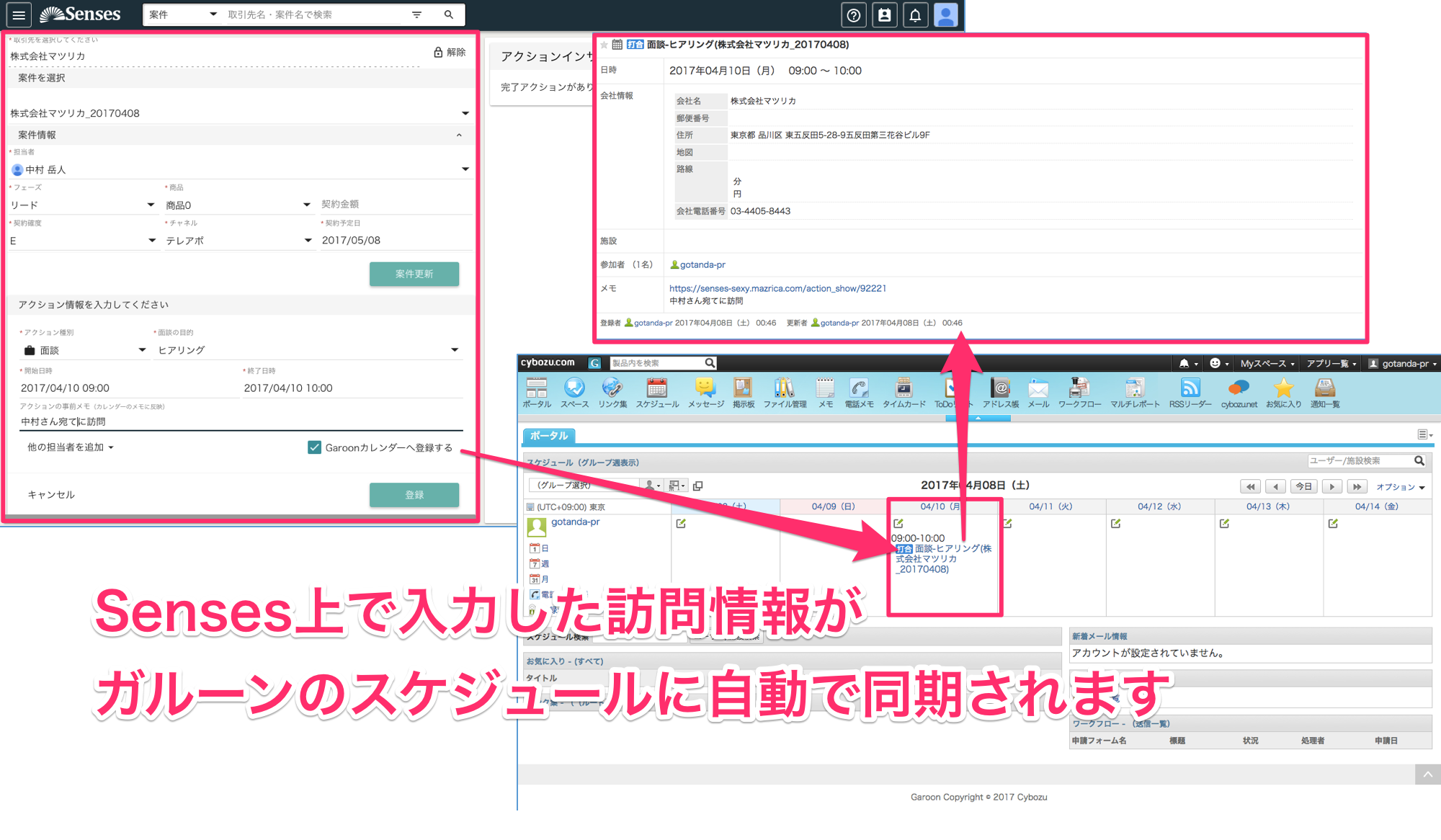
Task: Click the 今日 button in schedule
Action: [x=1303, y=486]
